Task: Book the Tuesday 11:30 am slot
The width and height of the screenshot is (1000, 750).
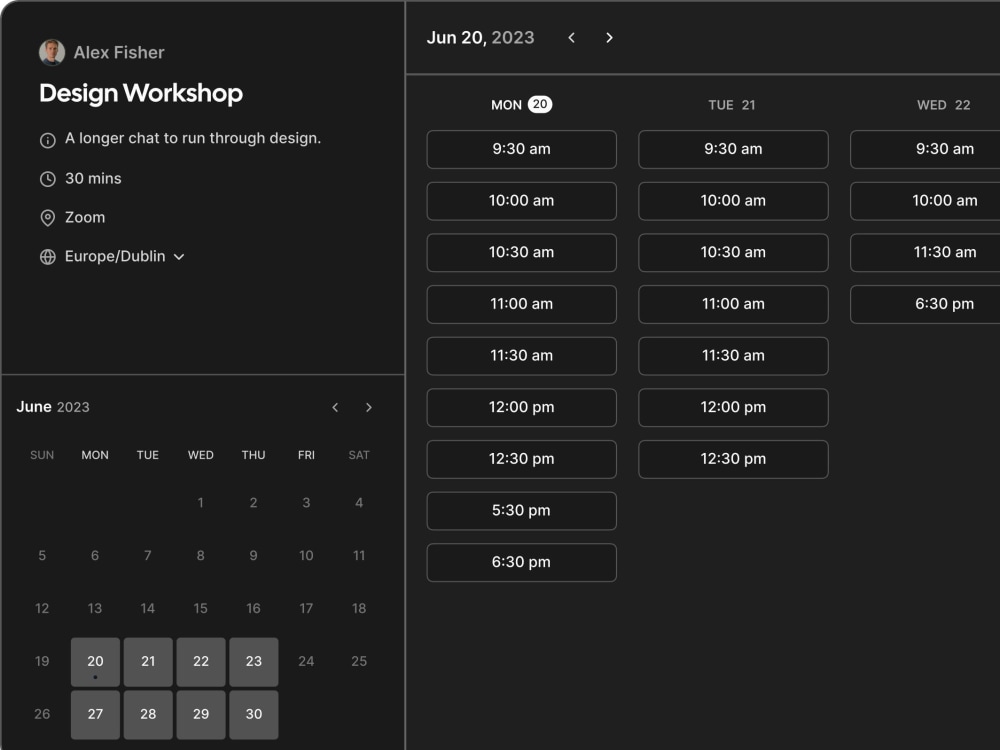Action: pyautogui.click(x=733, y=356)
